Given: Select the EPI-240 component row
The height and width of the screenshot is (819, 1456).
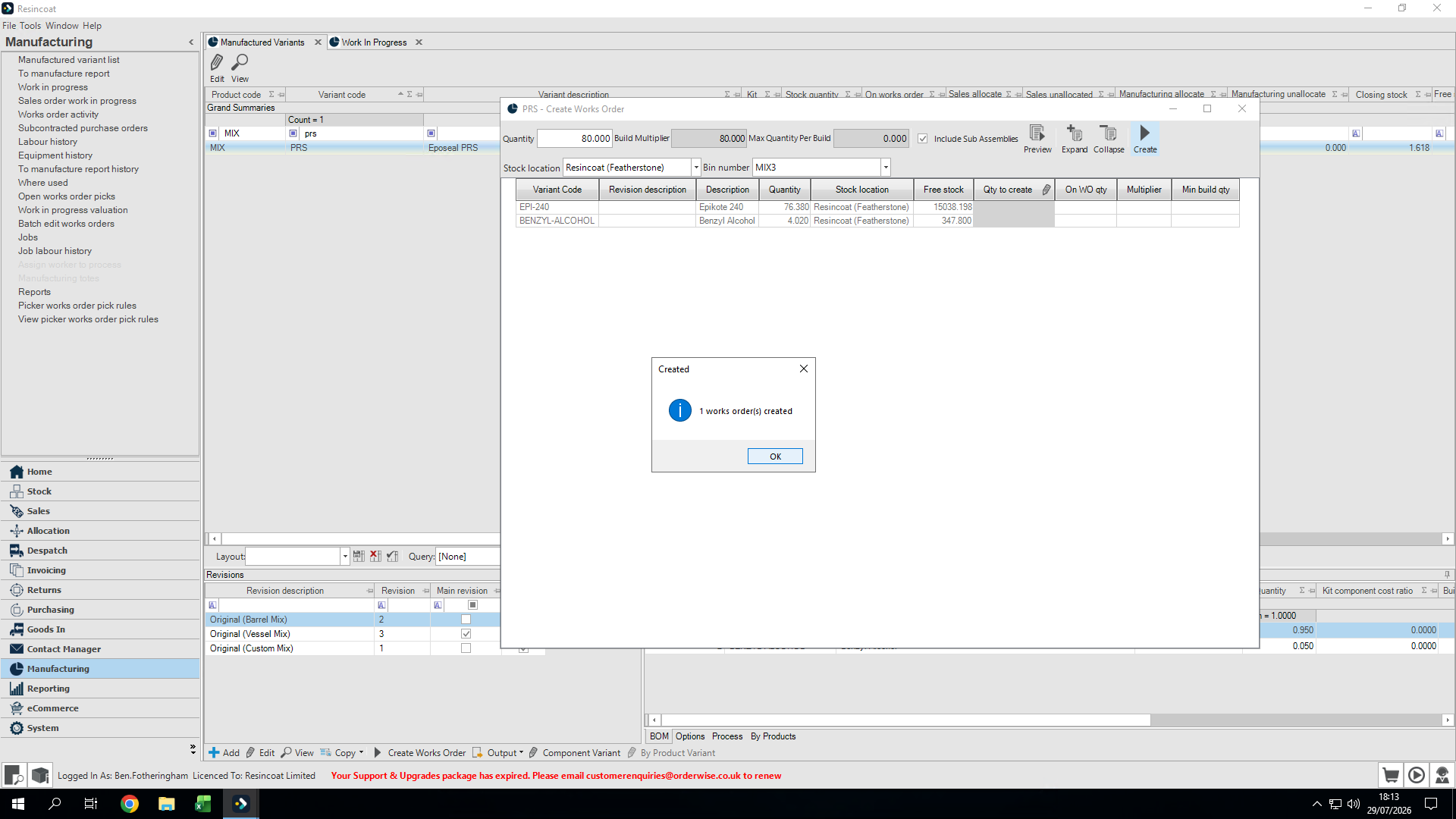Looking at the screenshot, I should pyautogui.click(x=877, y=207).
